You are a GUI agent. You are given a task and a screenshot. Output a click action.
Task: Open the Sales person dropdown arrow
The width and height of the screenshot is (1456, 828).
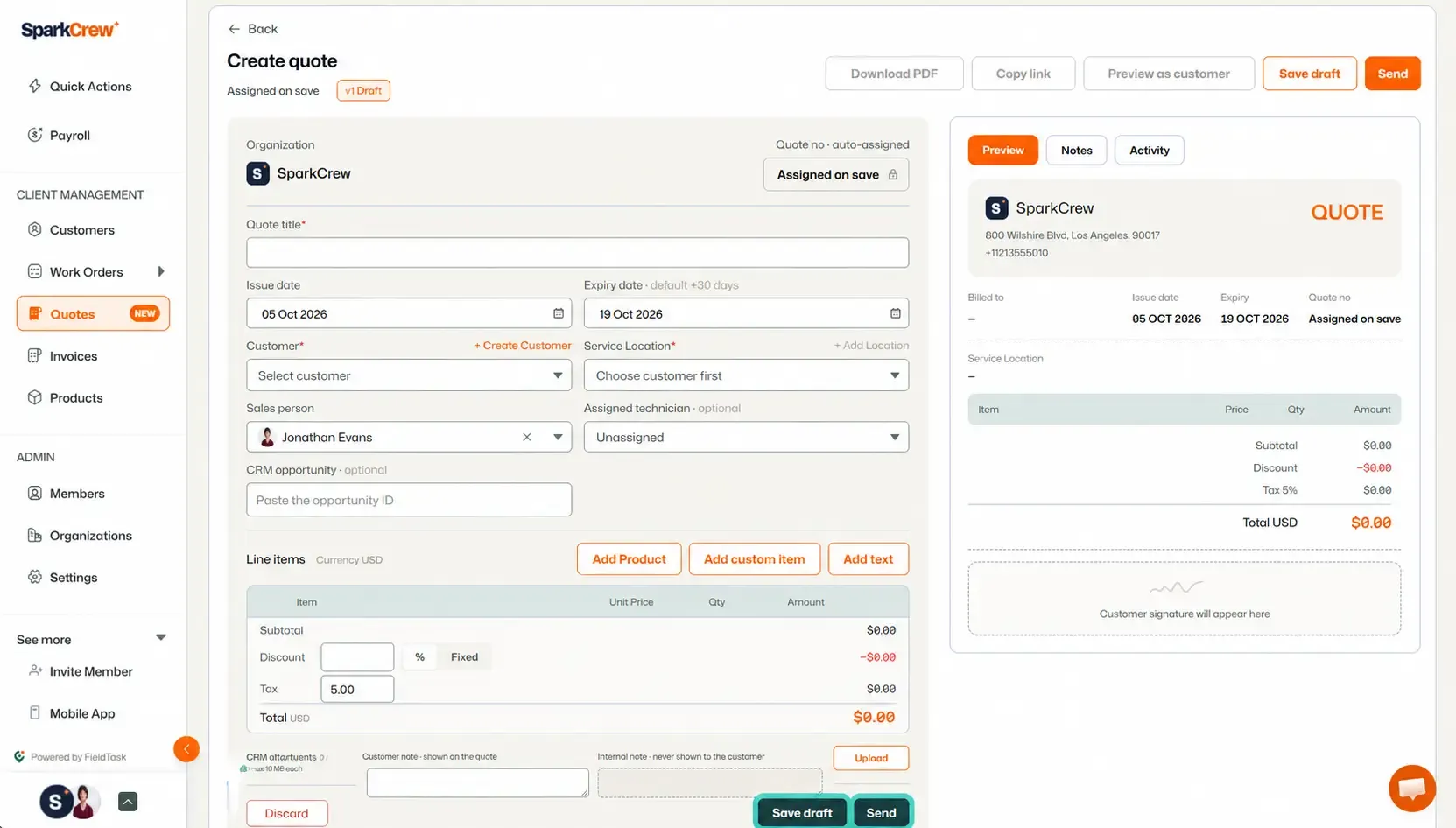pos(558,437)
